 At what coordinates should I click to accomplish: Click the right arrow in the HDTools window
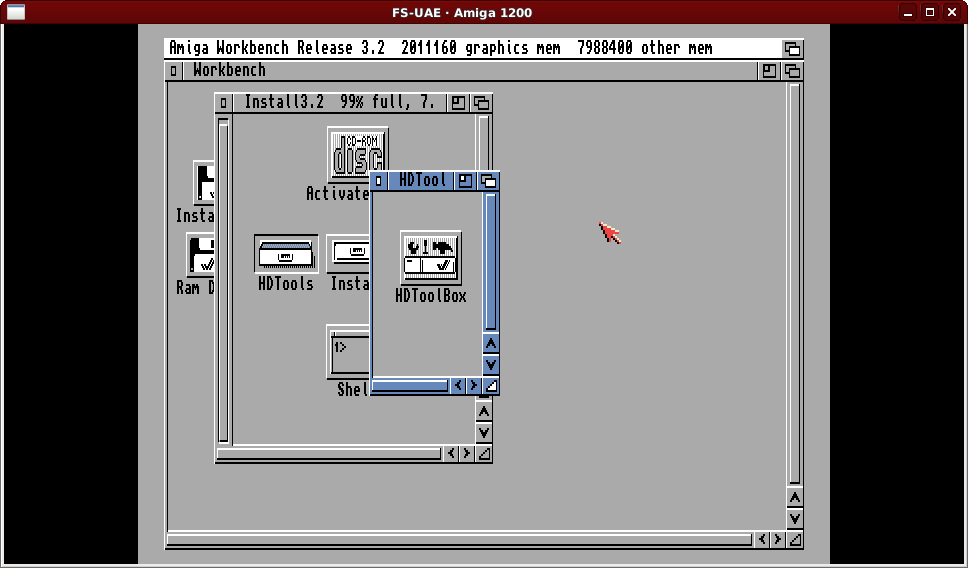point(473,386)
